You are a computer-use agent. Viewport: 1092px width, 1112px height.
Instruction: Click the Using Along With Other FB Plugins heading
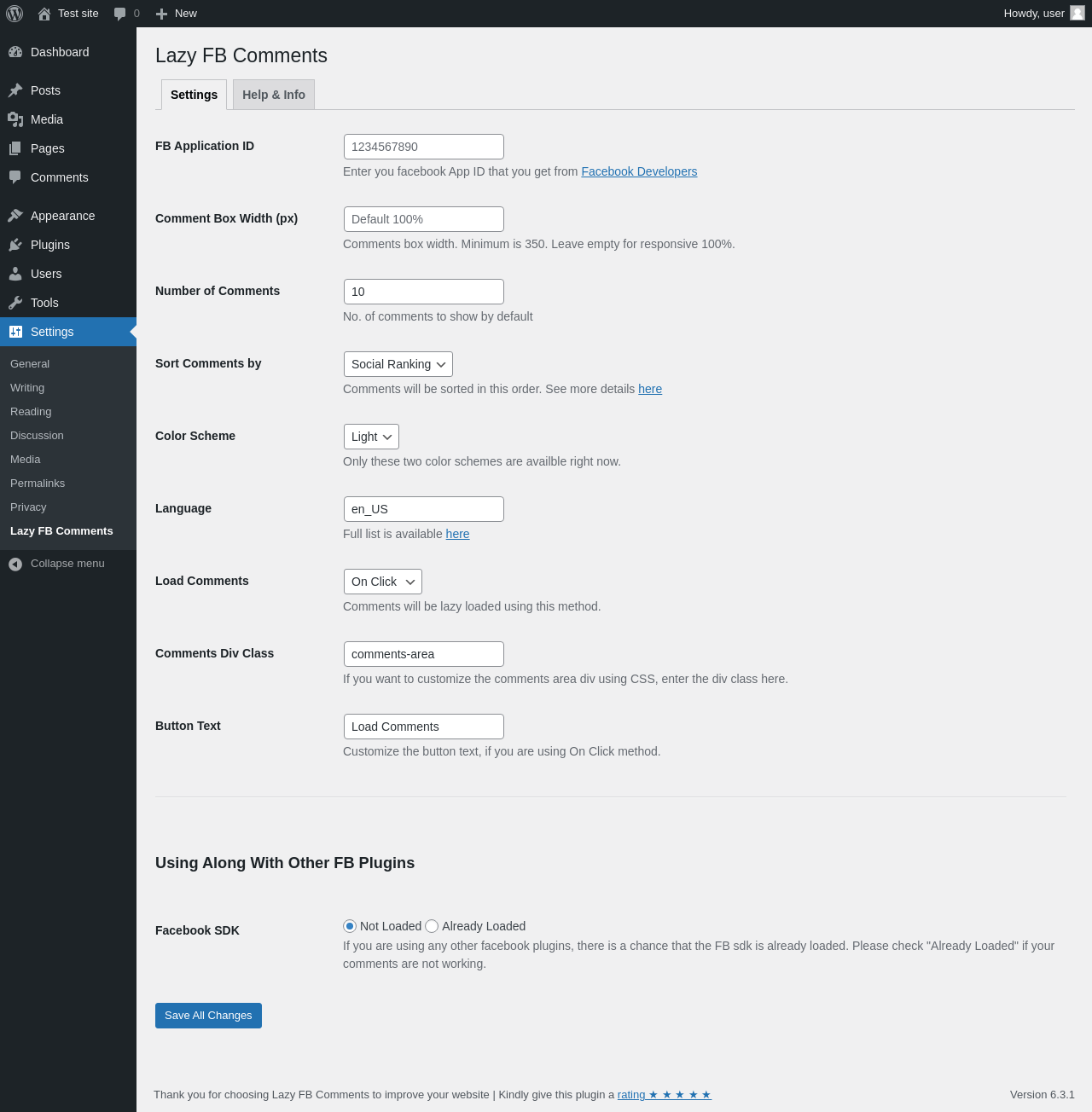click(x=285, y=863)
